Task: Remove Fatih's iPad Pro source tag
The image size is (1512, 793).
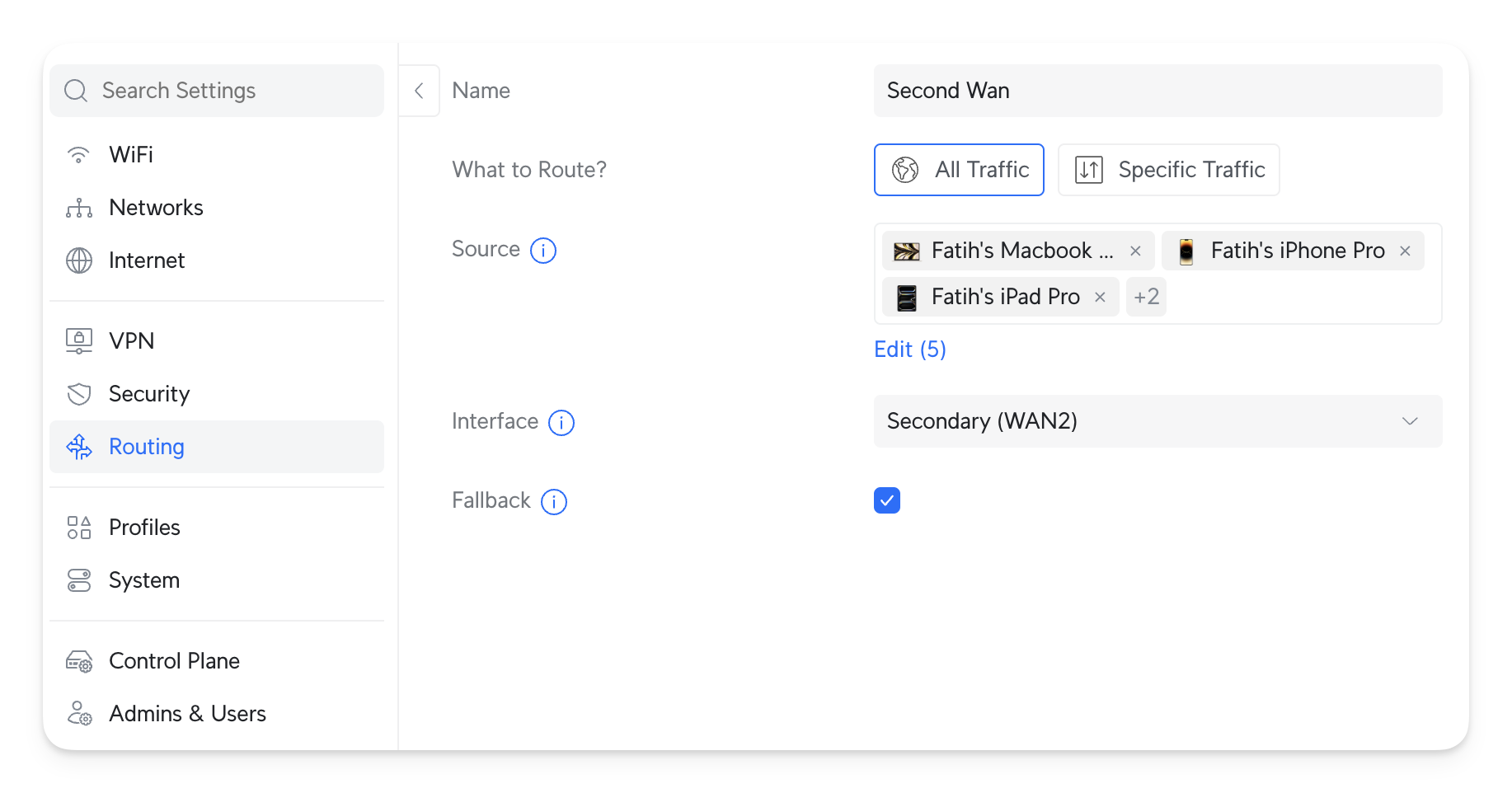Action: (x=1100, y=298)
